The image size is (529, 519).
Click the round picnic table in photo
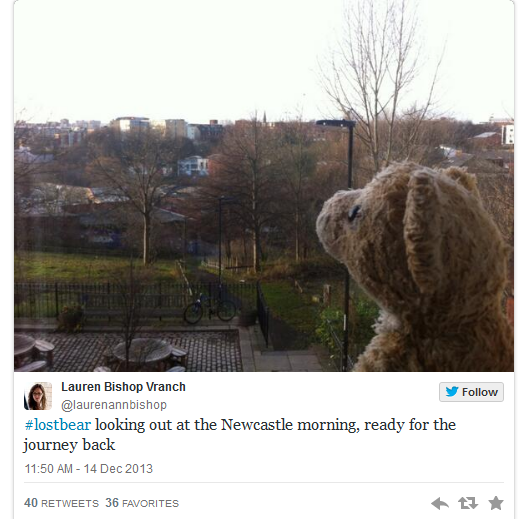pos(142,352)
